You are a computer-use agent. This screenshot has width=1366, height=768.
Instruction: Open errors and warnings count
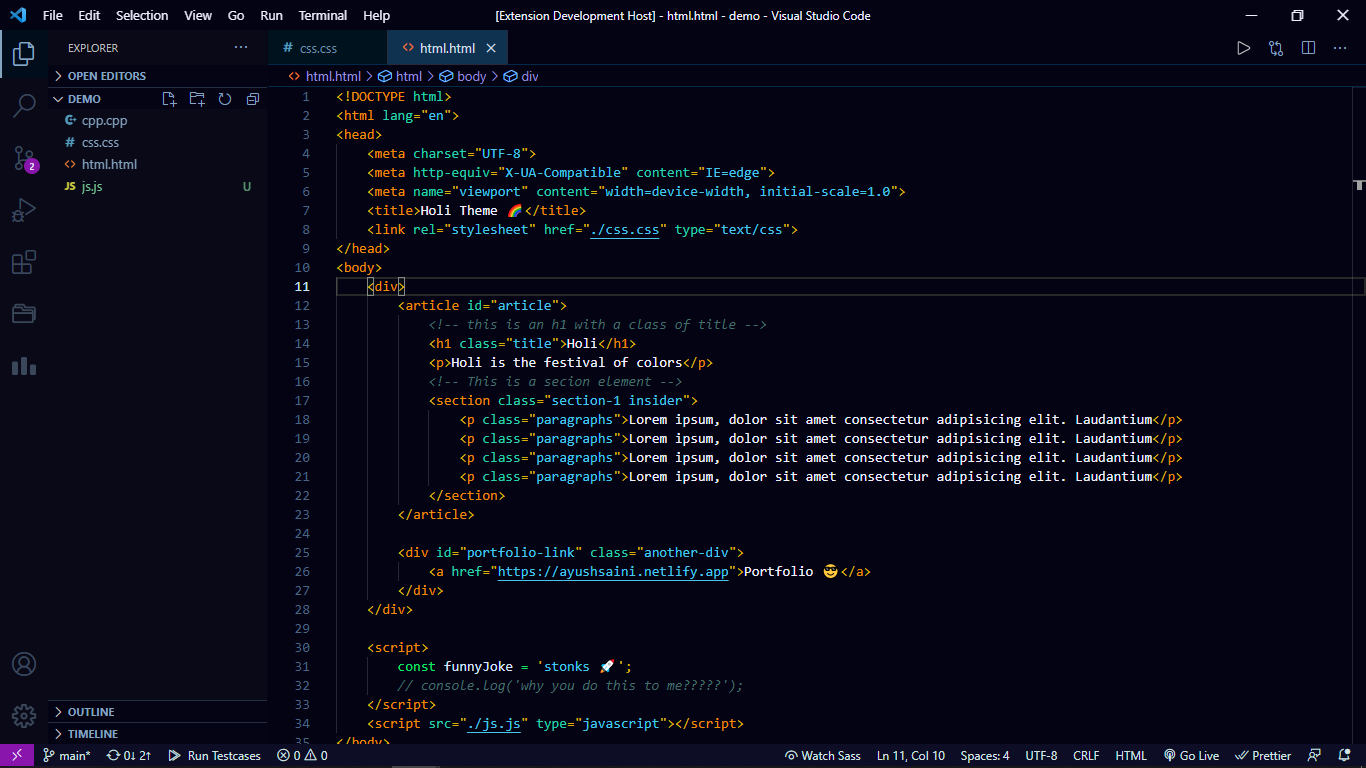coord(303,756)
